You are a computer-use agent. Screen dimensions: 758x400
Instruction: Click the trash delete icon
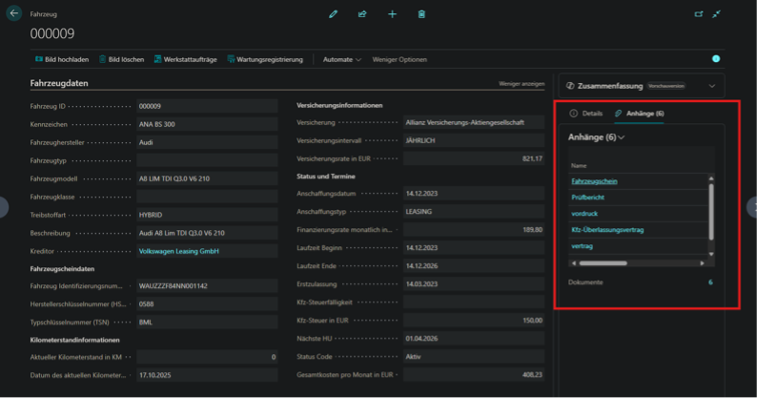coord(422,14)
